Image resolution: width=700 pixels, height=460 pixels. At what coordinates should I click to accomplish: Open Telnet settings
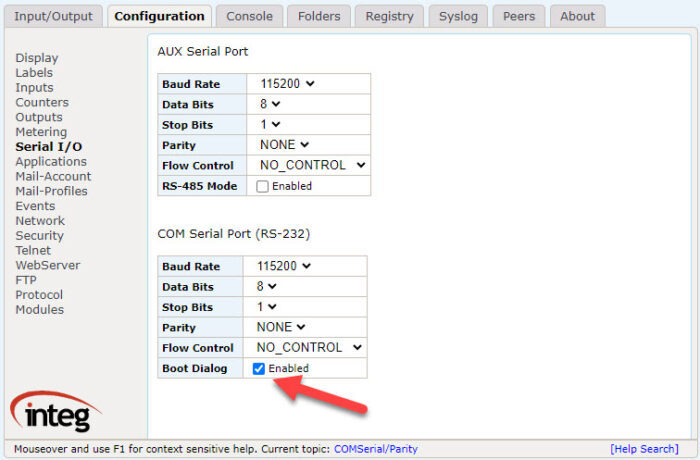tap(33, 250)
